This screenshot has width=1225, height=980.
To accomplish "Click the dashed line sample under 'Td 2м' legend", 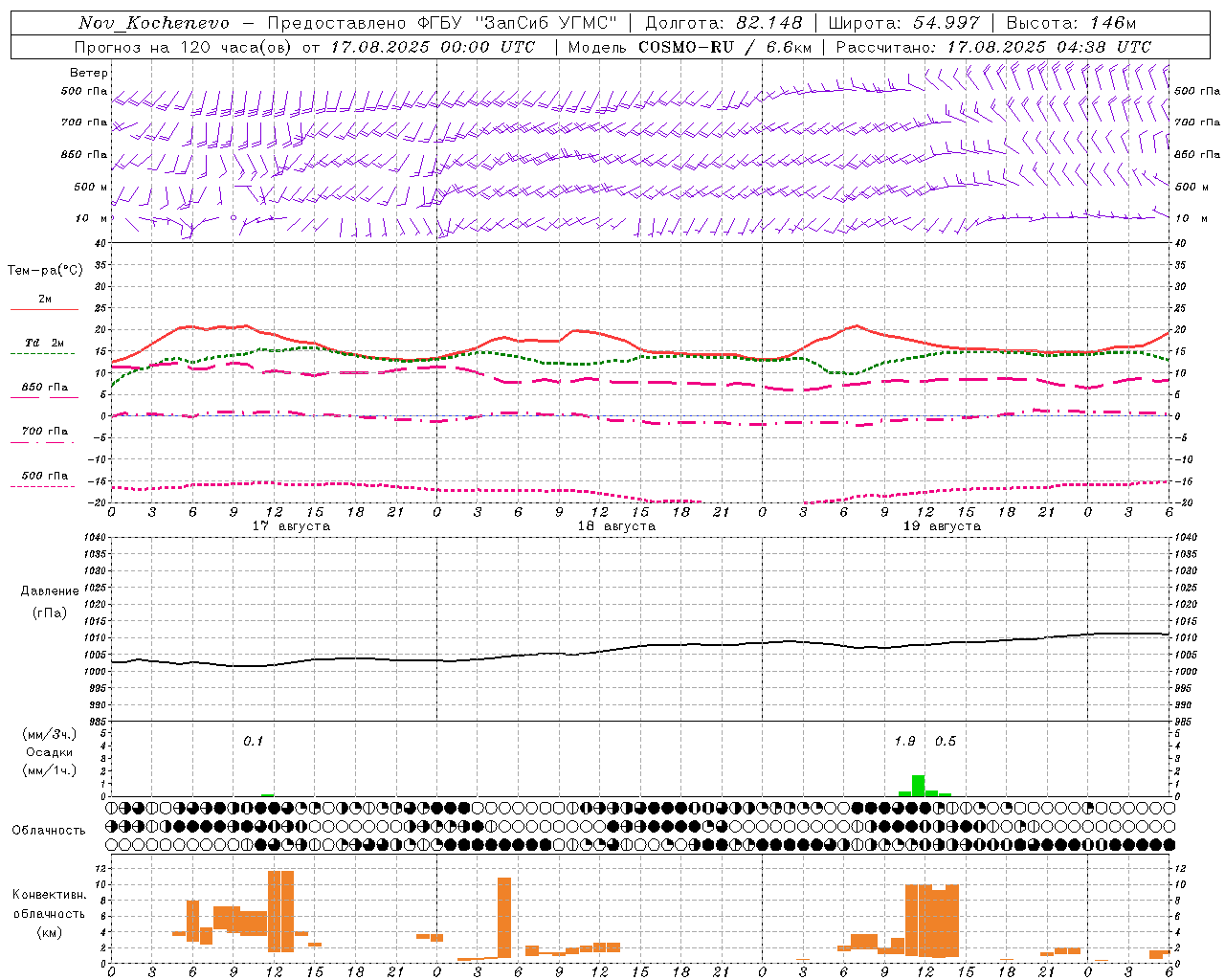I will tap(44, 354).
